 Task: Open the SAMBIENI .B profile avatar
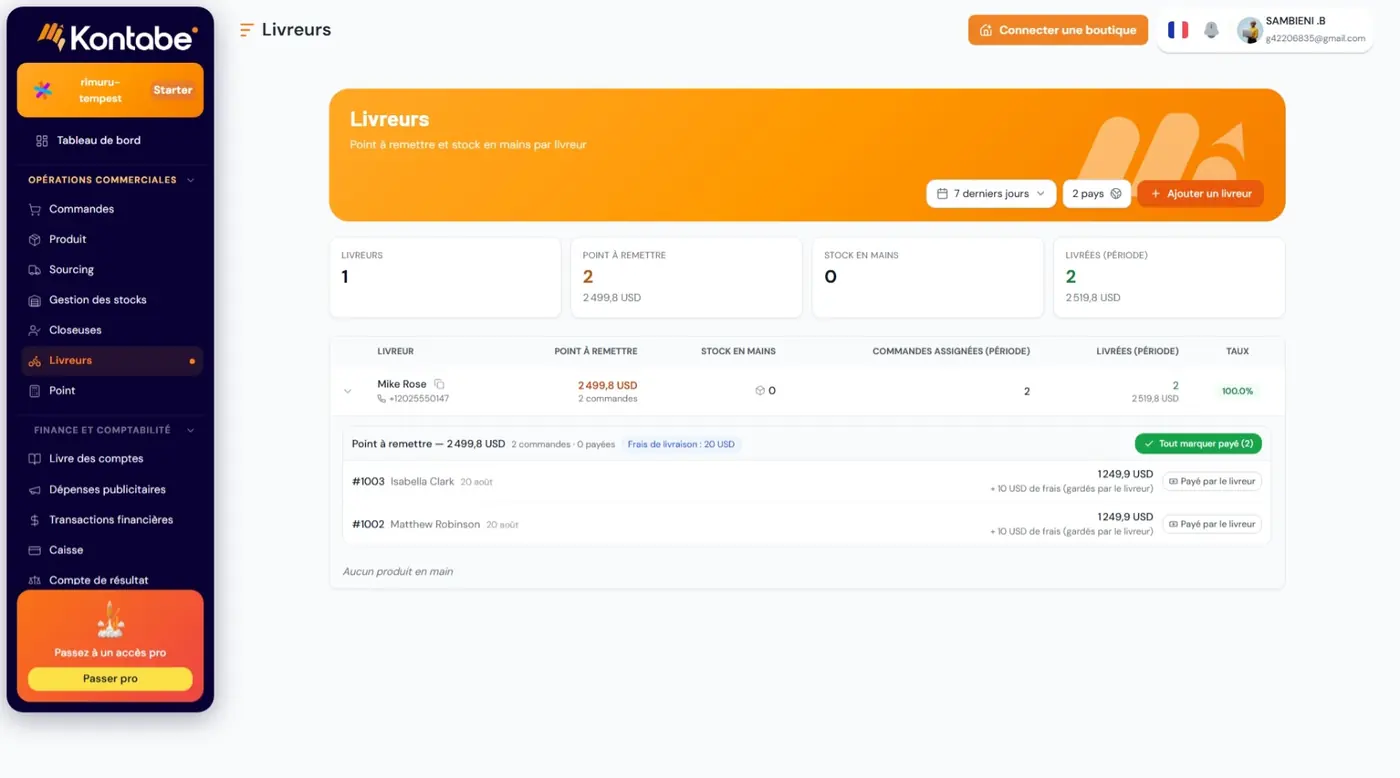click(1249, 30)
